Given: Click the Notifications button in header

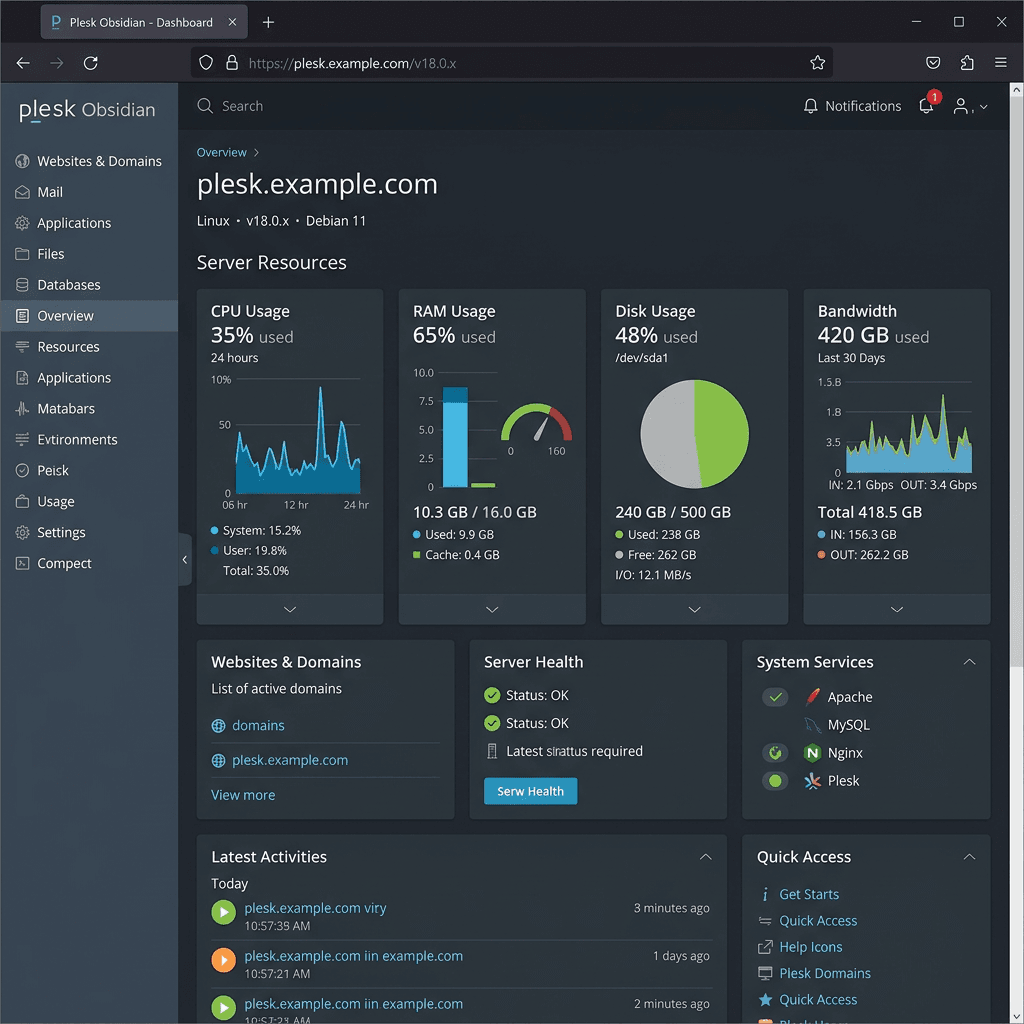Looking at the screenshot, I should 852,106.
